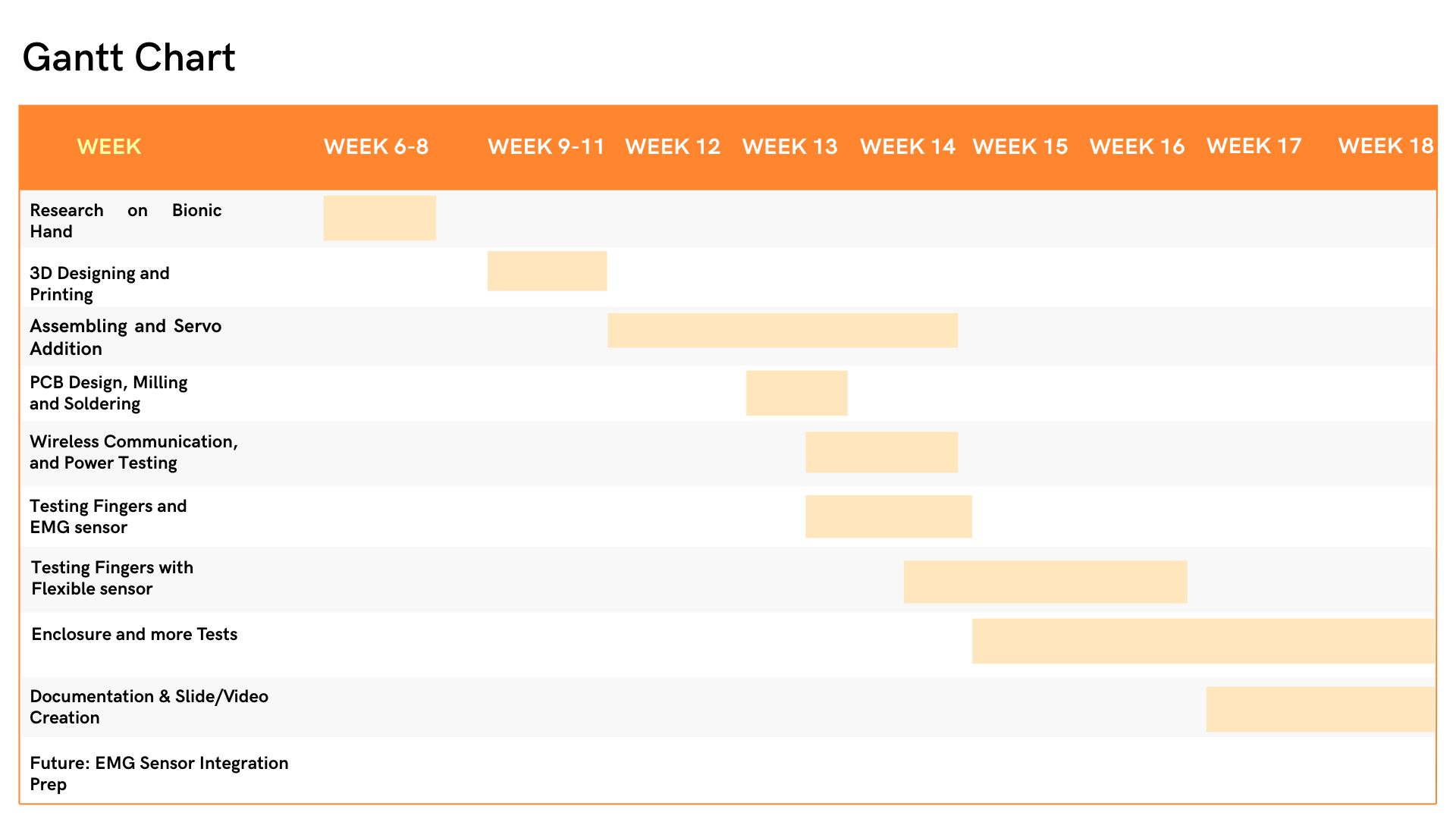The height and width of the screenshot is (819, 1456).
Task: Select the Wireless Communication task bar
Action: 882,452
